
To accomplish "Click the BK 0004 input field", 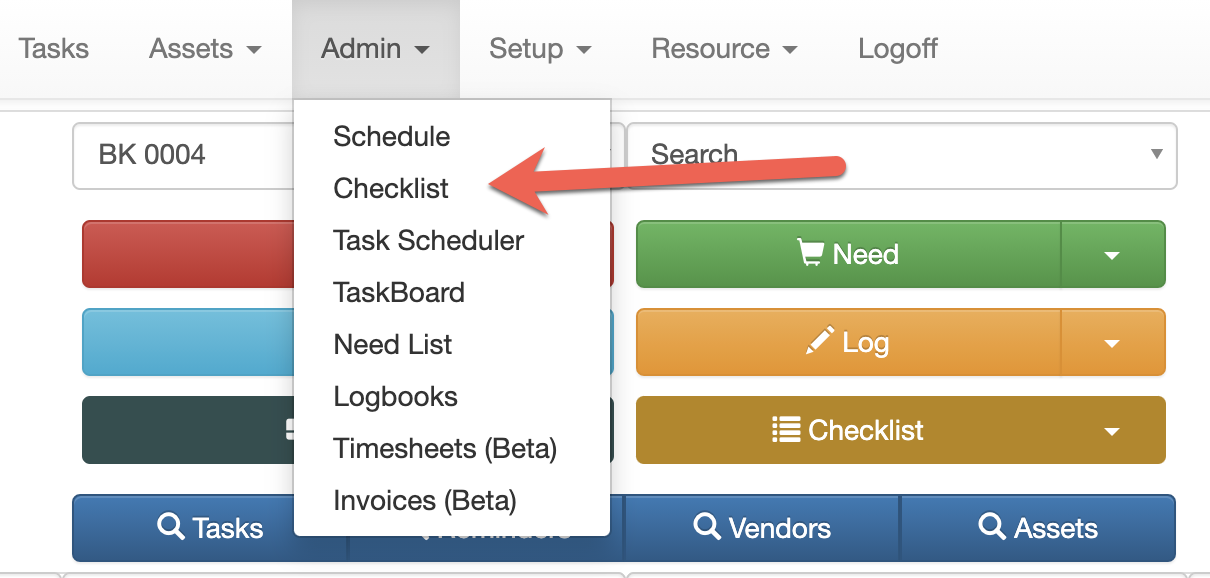I will point(180,156).
